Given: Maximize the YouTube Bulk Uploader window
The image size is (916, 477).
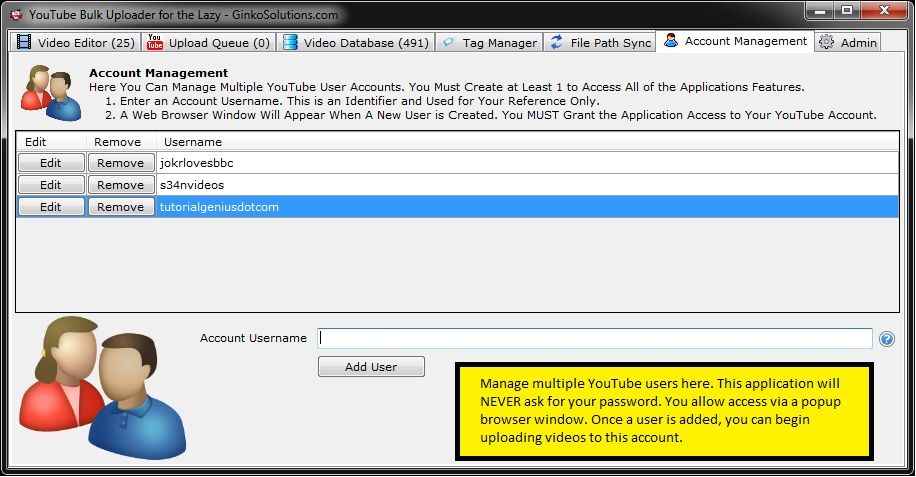Looking at the screenshot, I should [845, 11].
